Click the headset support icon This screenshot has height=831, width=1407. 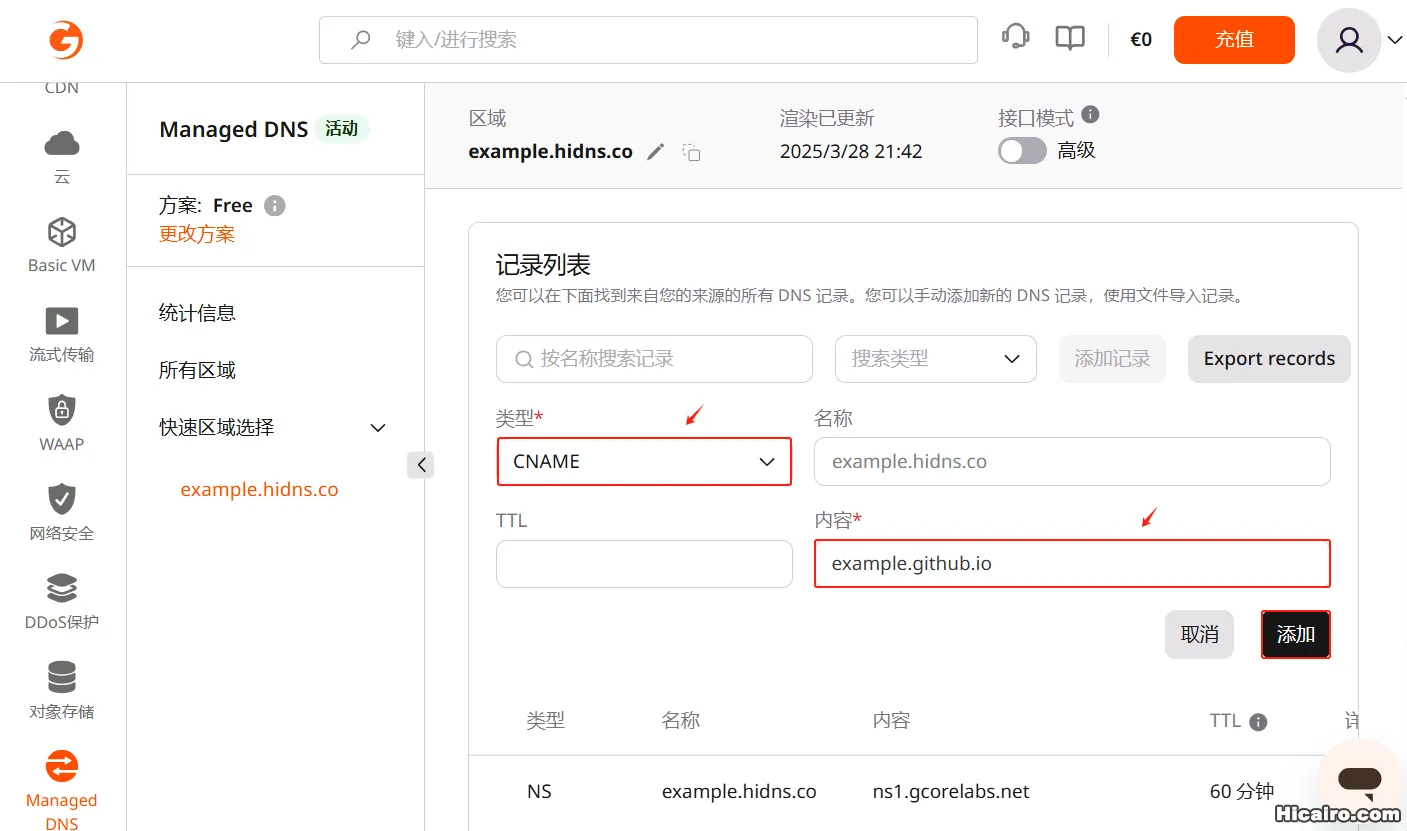(x=1015, y=38)
